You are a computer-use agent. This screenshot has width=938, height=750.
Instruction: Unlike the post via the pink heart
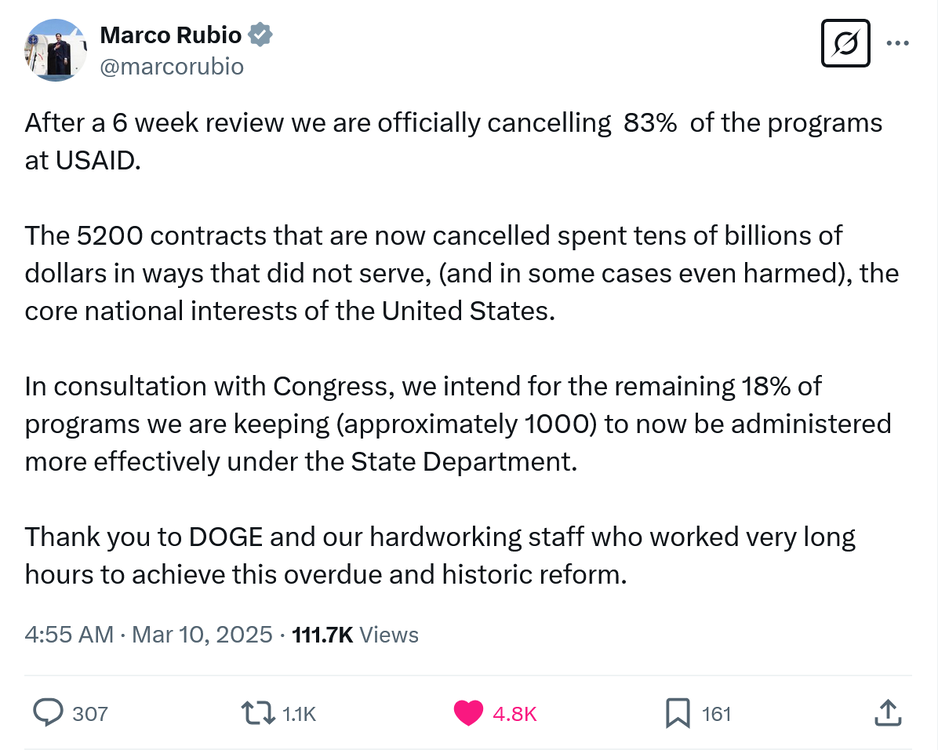coord(468,713)
